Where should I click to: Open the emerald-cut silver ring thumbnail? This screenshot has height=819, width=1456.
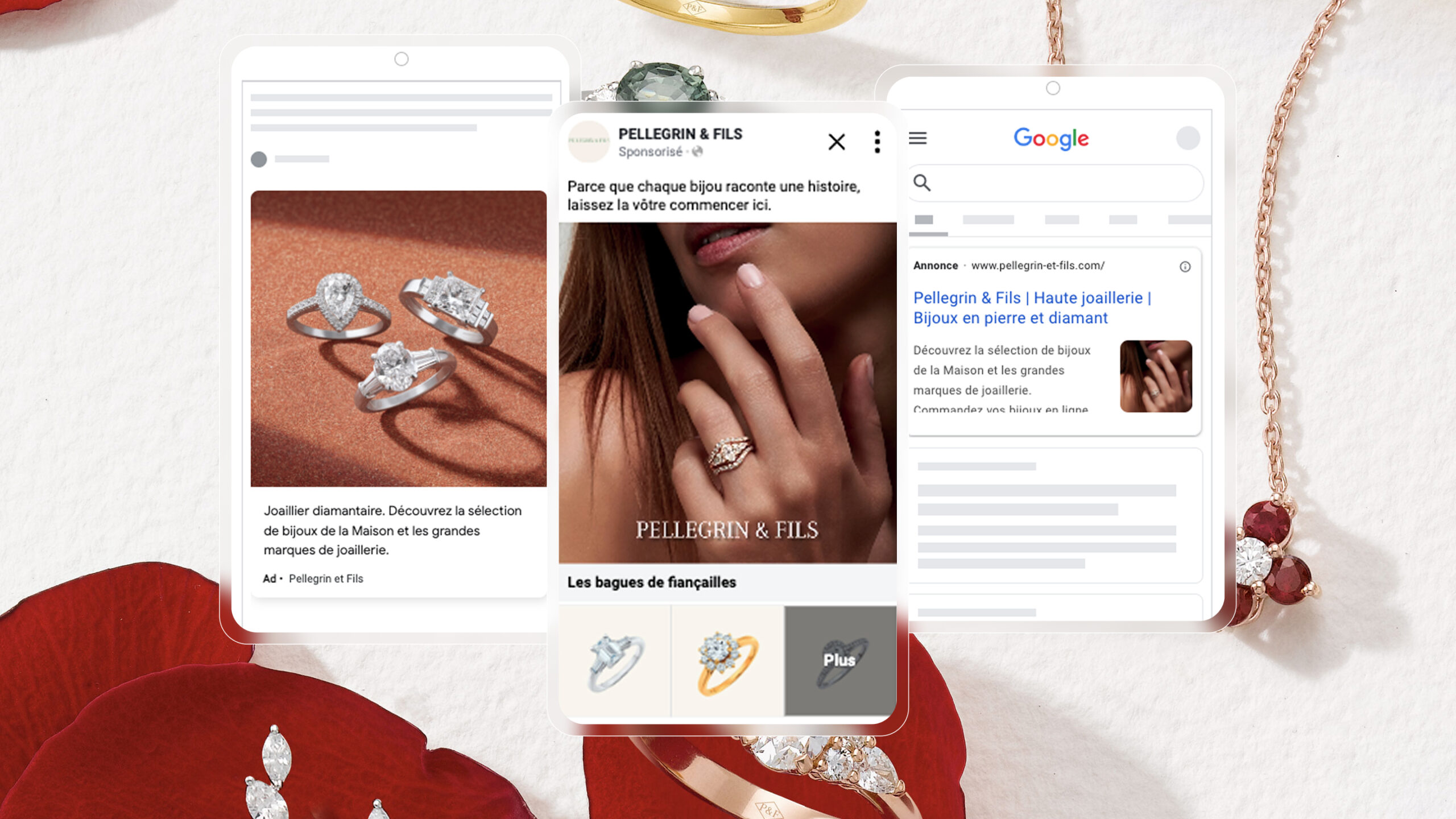pos(615,661)
